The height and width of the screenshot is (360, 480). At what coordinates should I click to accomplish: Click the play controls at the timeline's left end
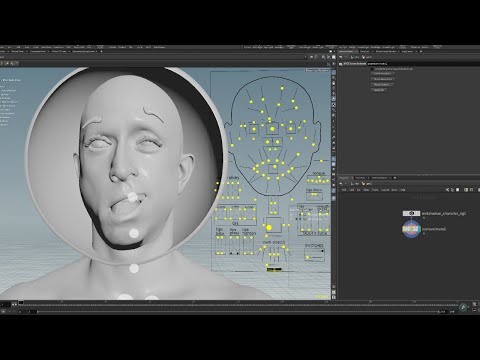pyautogui.click(x=14, y=304)
